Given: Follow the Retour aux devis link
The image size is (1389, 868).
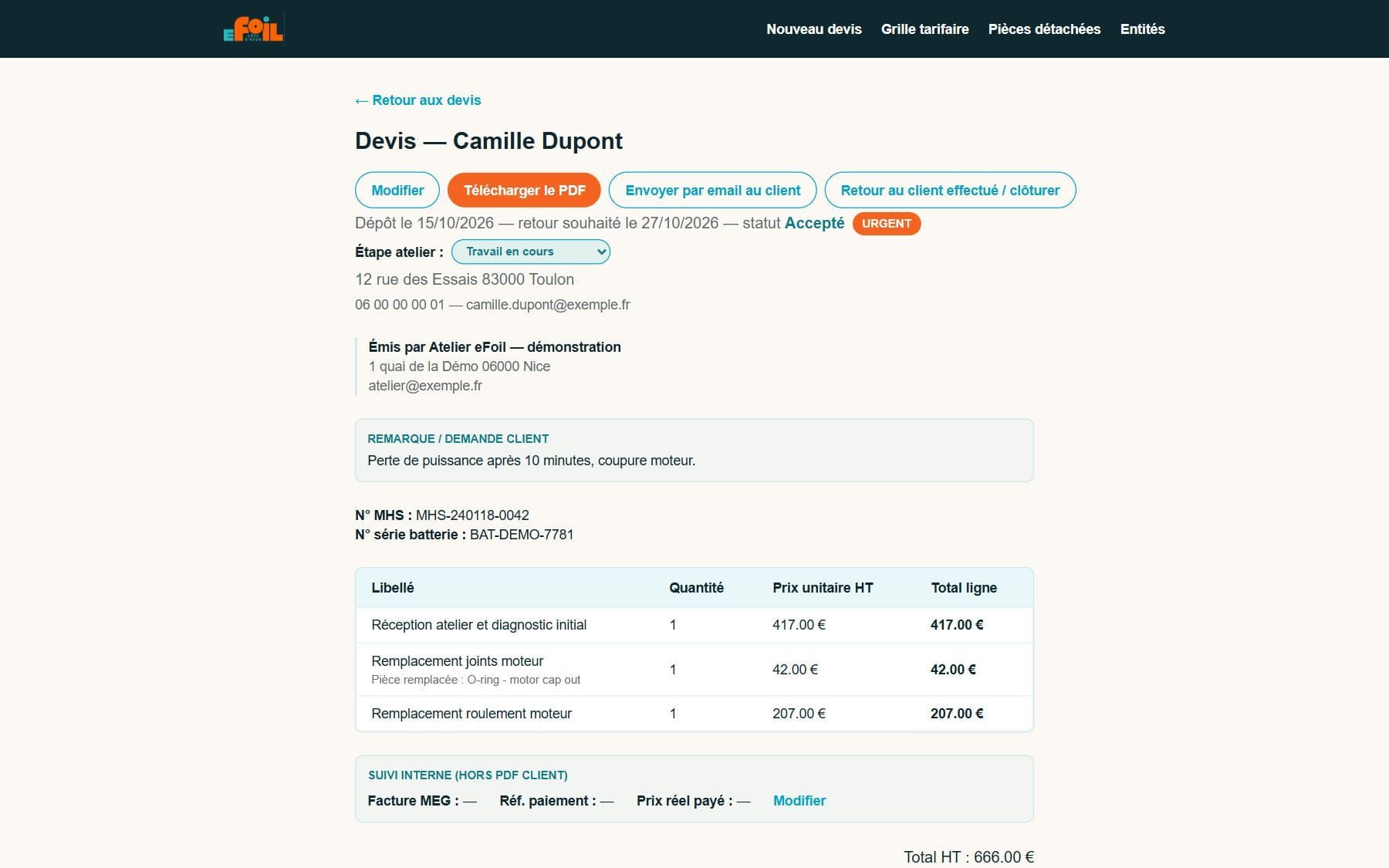Looking at the screenshot, I should [x=417, y=100].
